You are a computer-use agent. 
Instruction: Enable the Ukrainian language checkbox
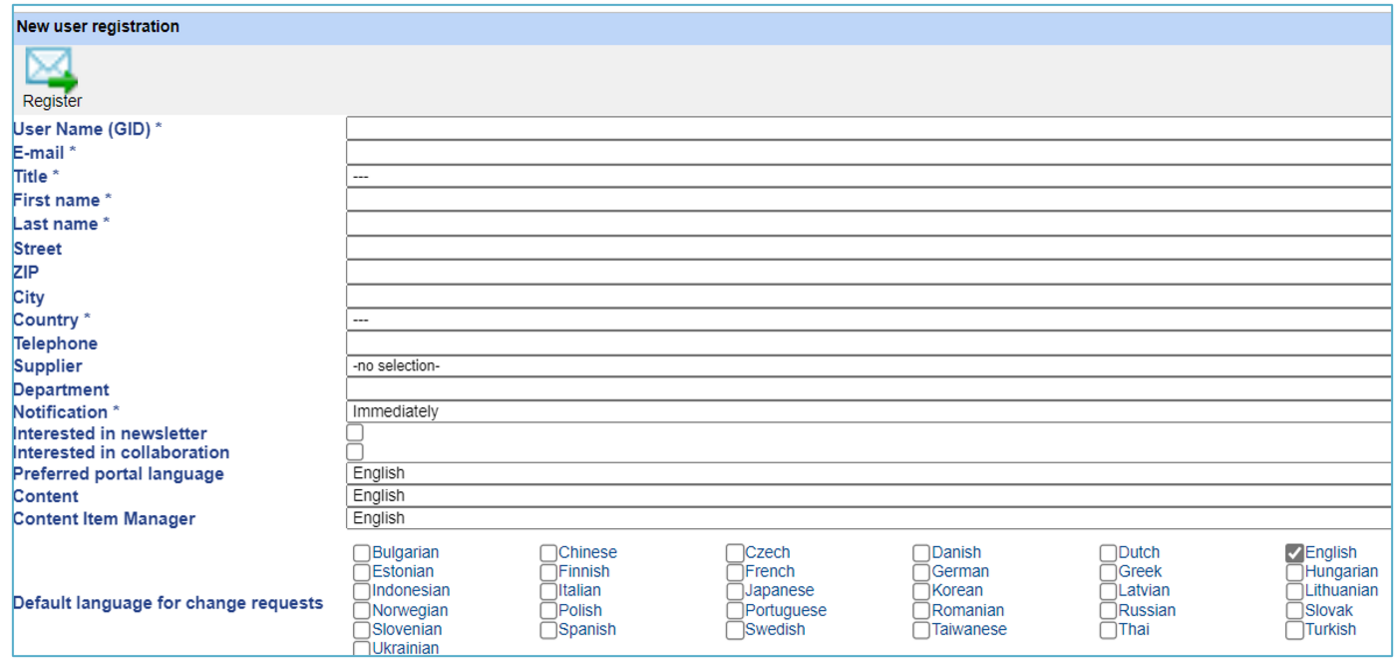[362, 649]
